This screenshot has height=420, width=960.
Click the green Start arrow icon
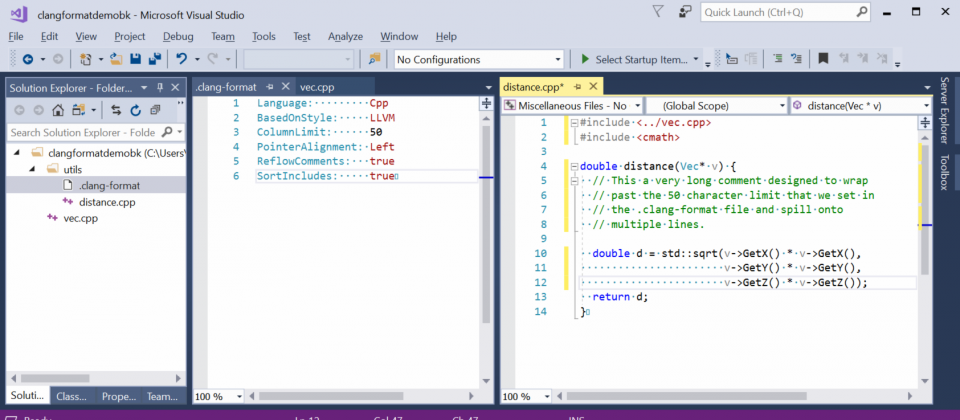tap(585, 59)
